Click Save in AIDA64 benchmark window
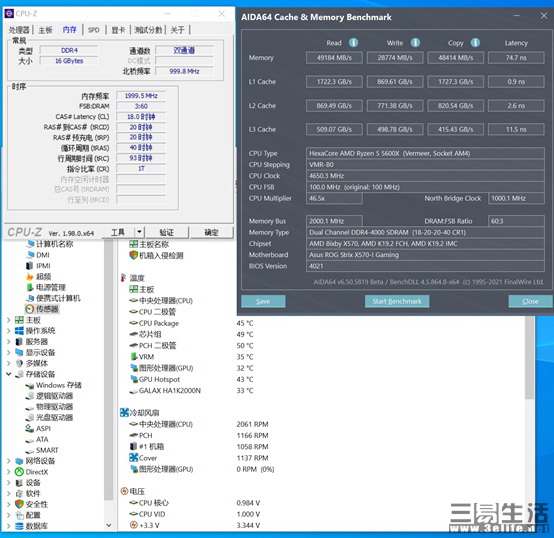554x538 pixels. 263,301
